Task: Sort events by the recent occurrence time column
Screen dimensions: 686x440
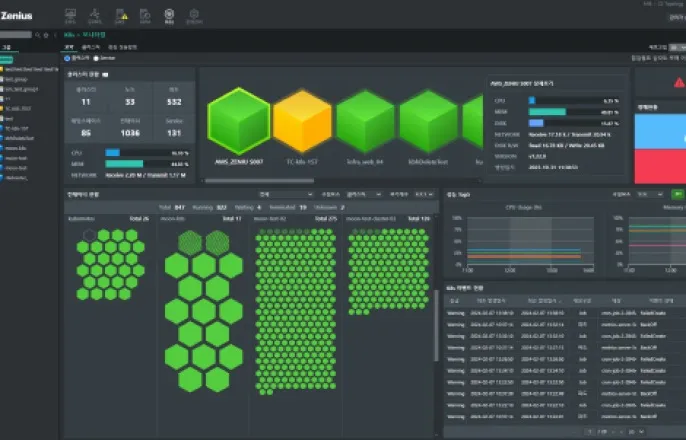Action: [x=543, y=301]
